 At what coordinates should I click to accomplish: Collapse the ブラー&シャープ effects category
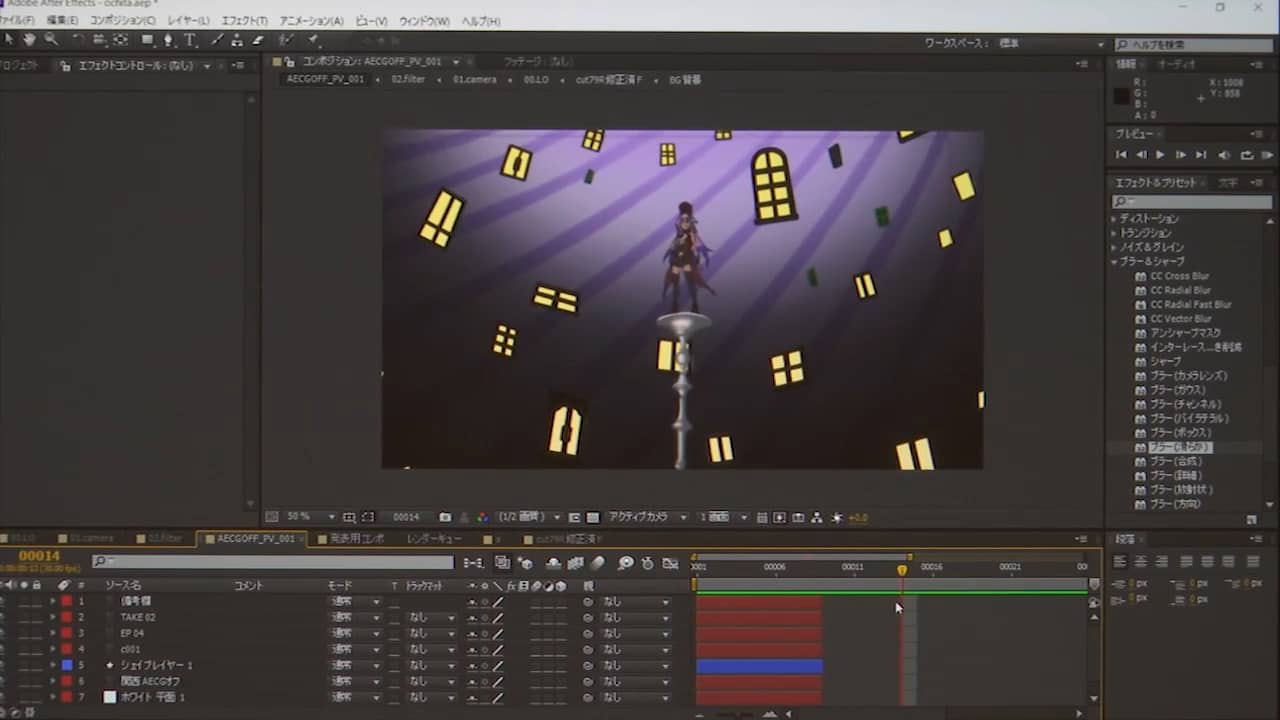[x=1114, y=262]
